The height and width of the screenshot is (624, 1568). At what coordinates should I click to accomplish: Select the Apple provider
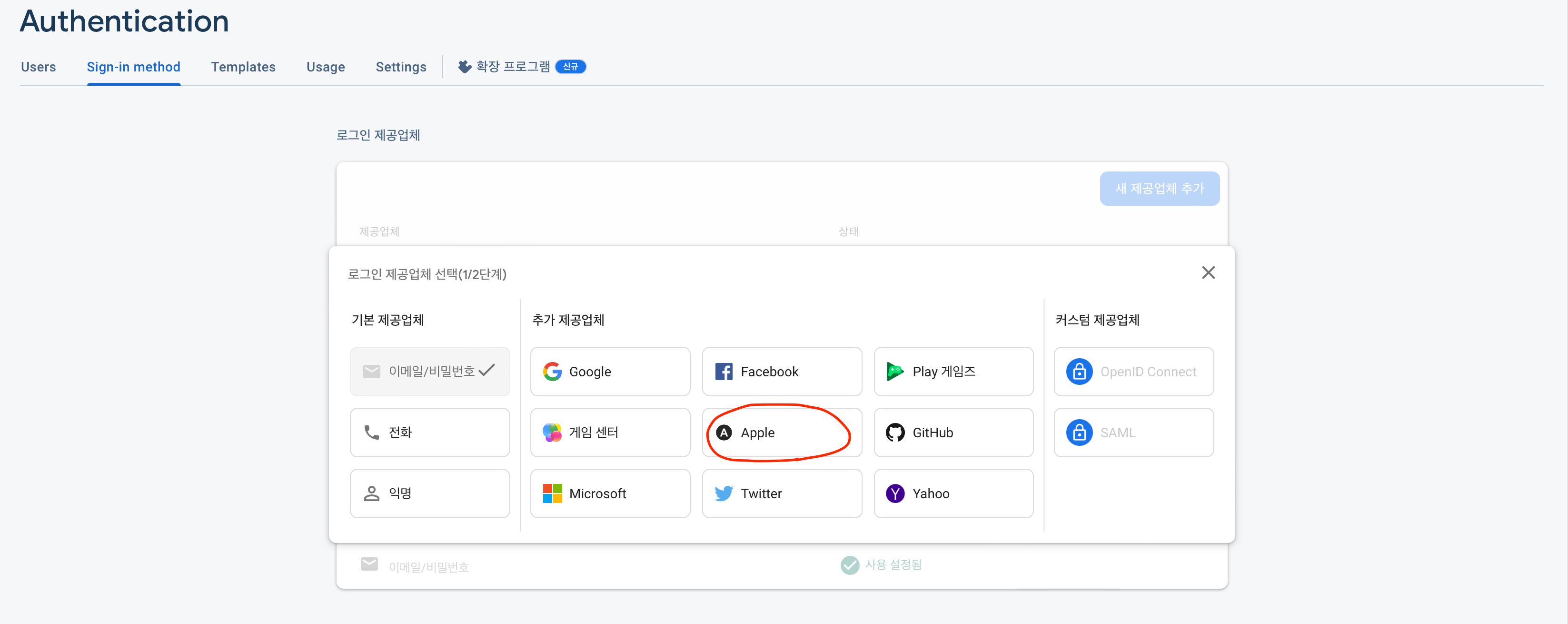pyautogui.click(x=782, y=432)
